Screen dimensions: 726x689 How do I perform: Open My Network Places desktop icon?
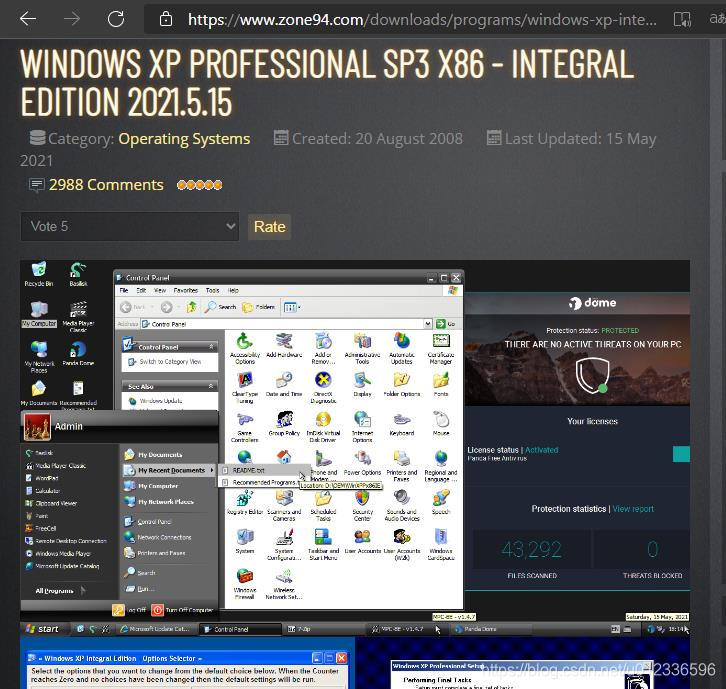pyautogui.click(x=39, y=357)
